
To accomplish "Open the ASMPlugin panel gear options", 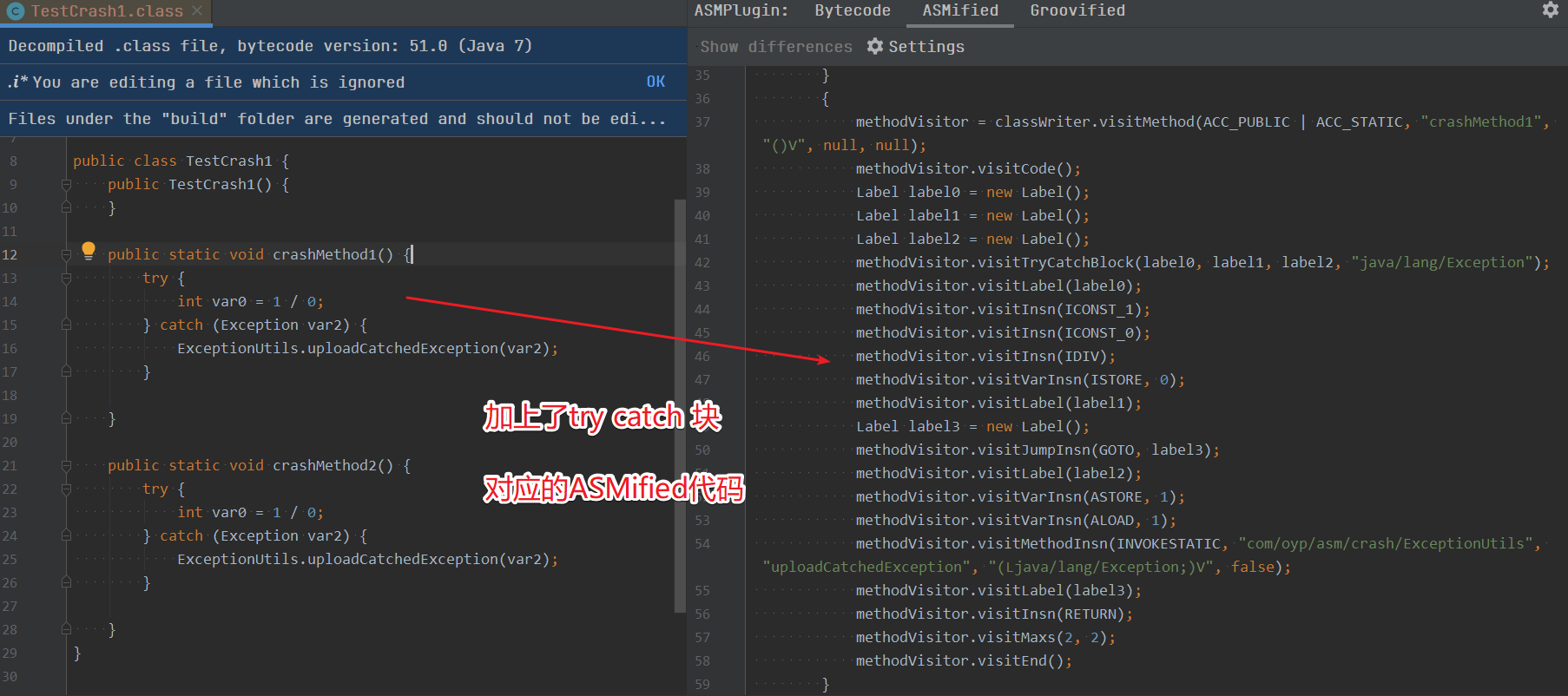I will (1550, 10).
